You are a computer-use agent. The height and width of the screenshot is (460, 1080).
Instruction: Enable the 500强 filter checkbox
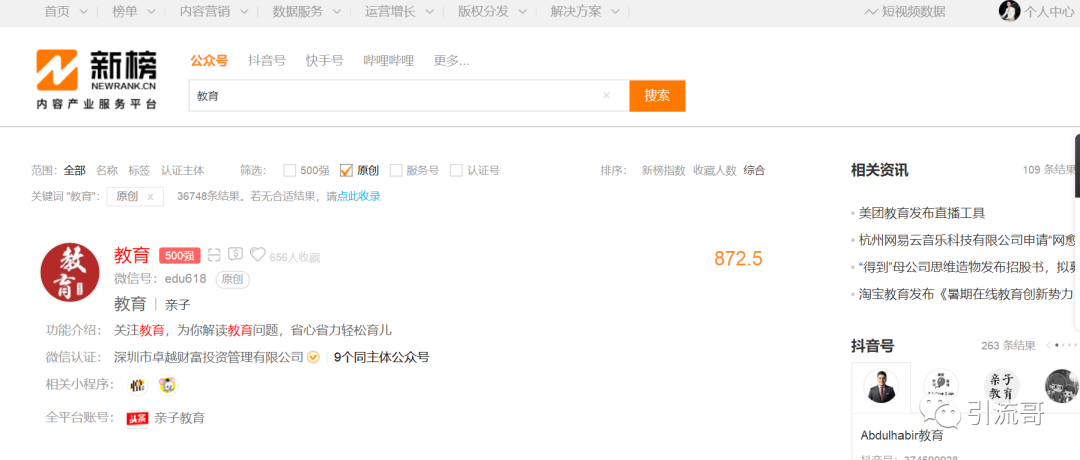290,170
